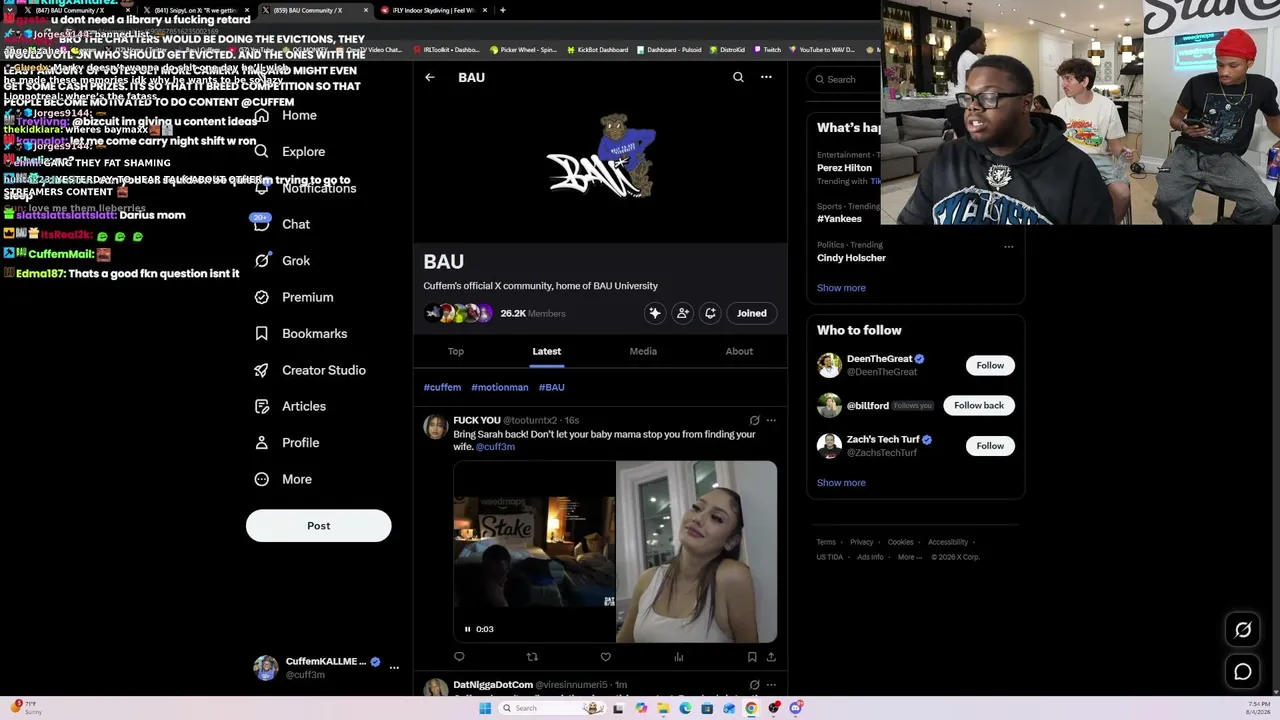Open the Grok floating button

point(1243,630)
